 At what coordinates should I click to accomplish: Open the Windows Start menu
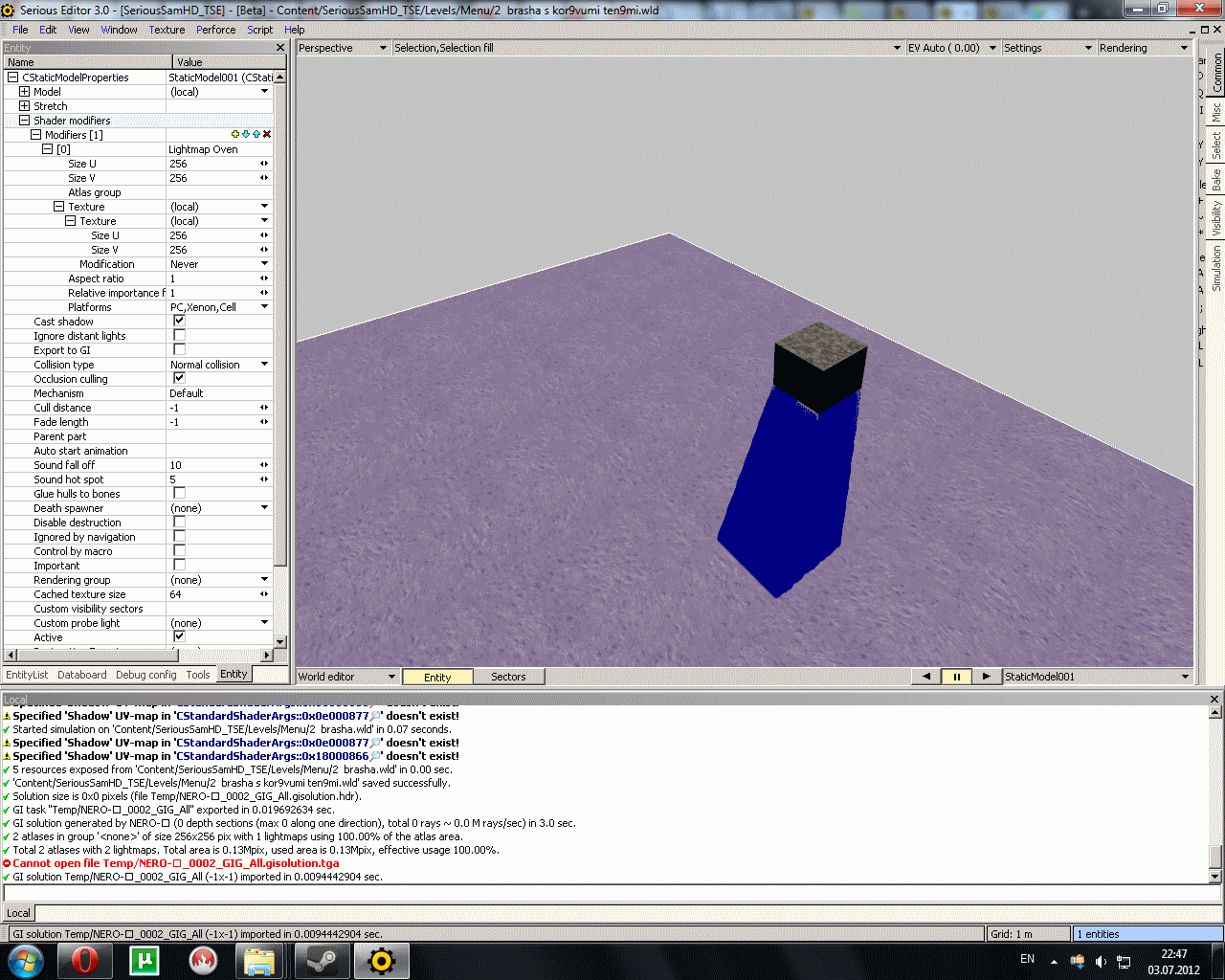[x=25, y=960]
